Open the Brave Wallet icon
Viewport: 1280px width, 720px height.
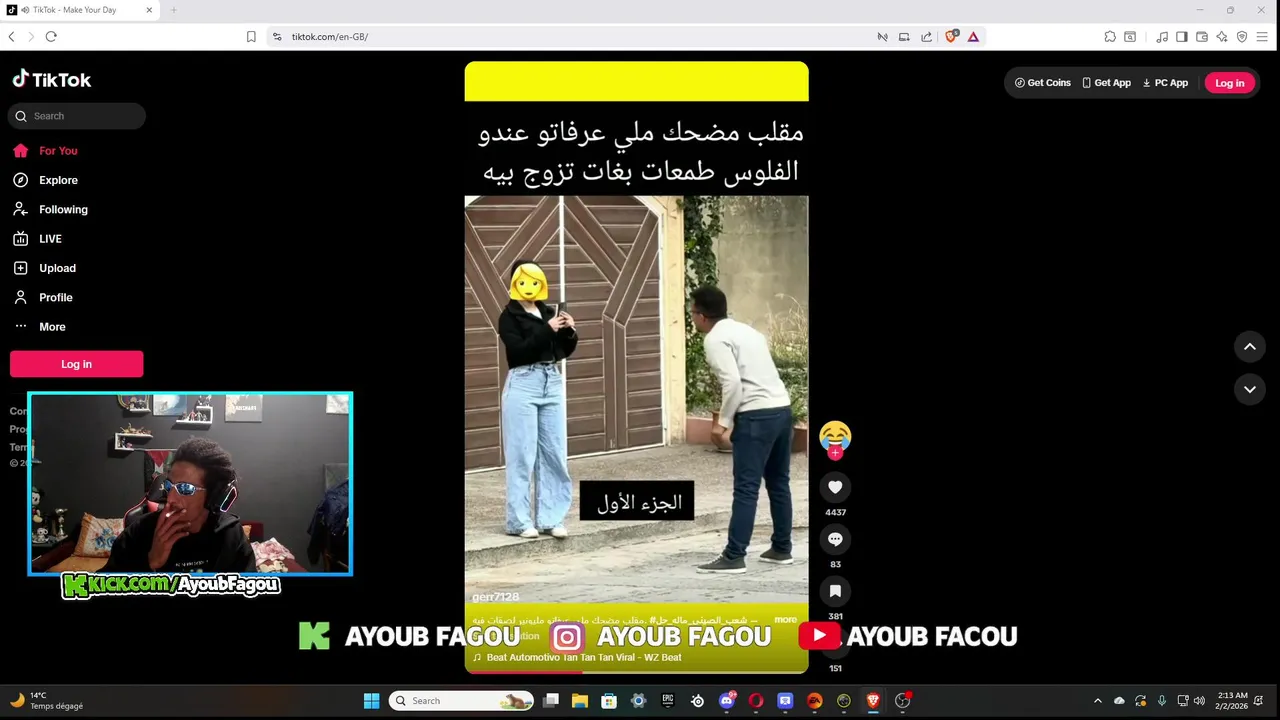pos(1202,37)
